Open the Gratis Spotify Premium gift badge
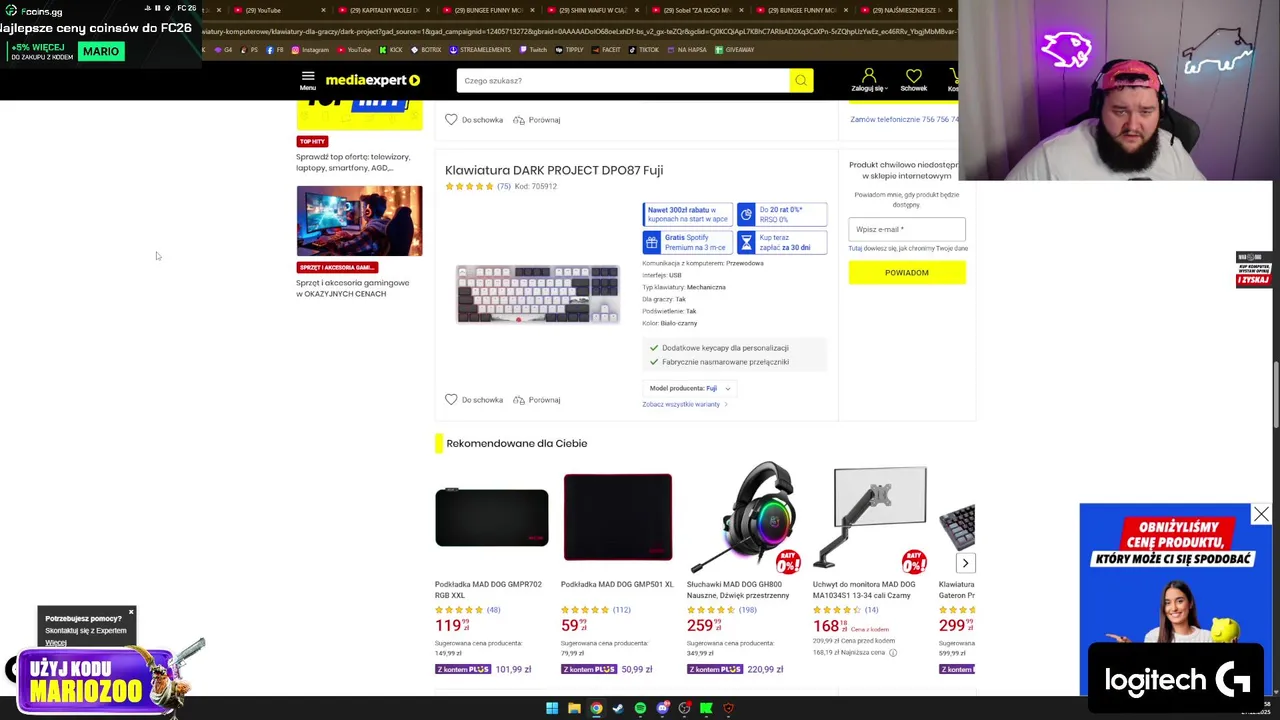The image size is (1280, 720). click(x=687, y=243)
